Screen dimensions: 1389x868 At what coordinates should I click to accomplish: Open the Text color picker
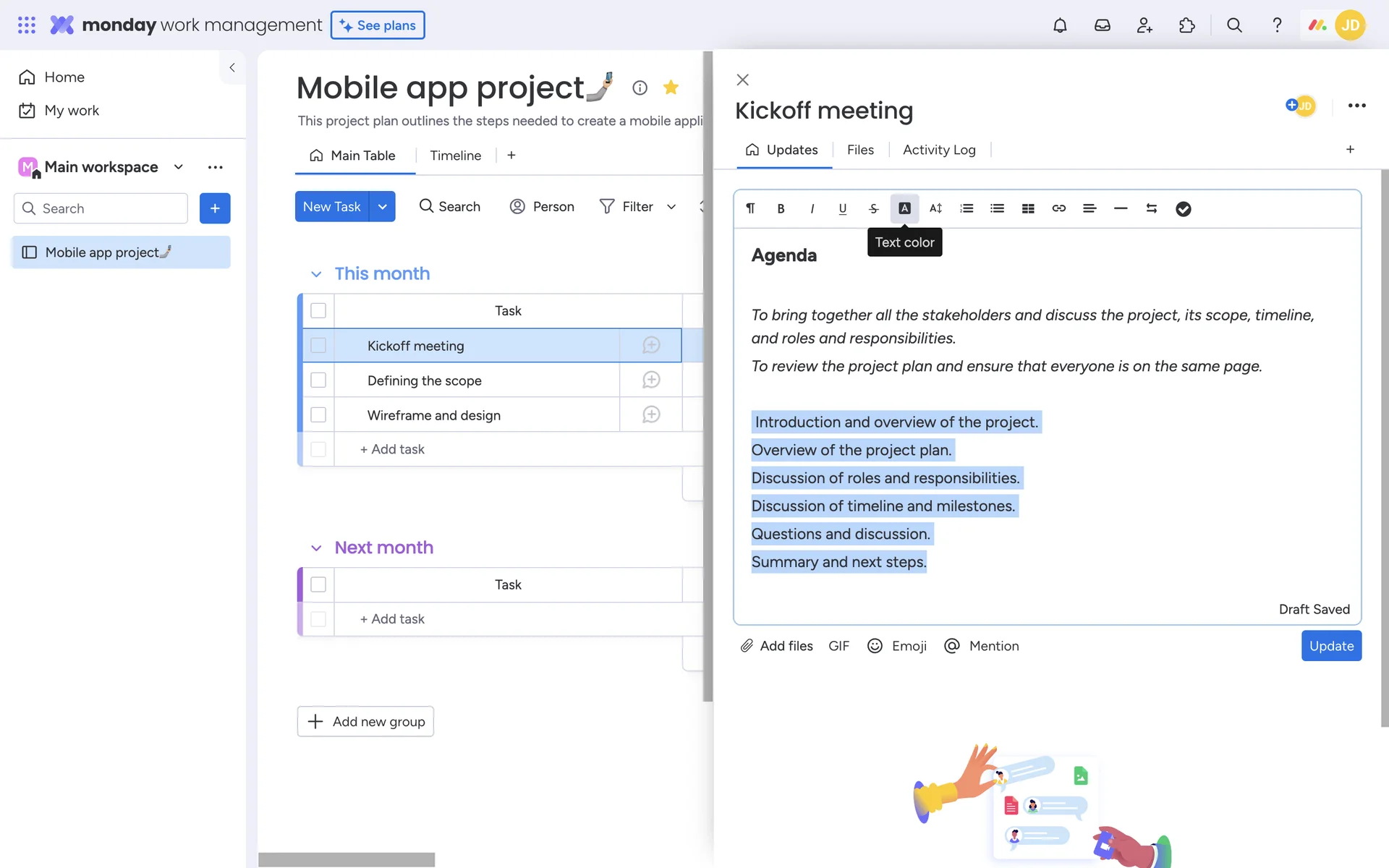click(904, 208)
